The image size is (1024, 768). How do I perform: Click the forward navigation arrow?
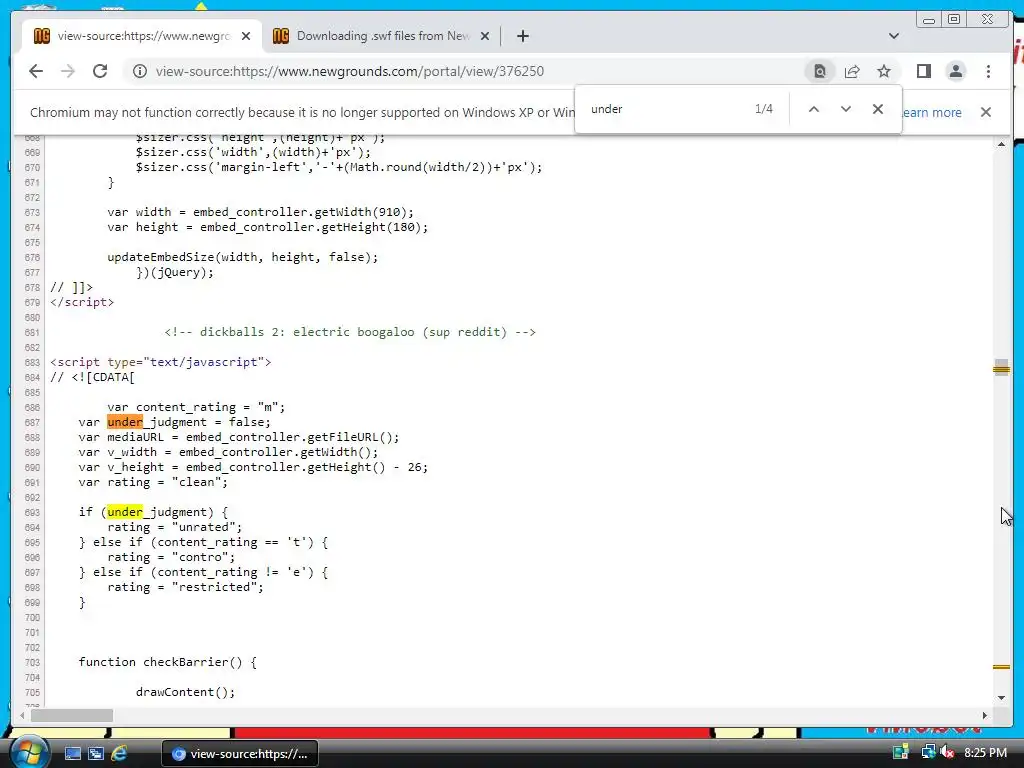[68, 71]
